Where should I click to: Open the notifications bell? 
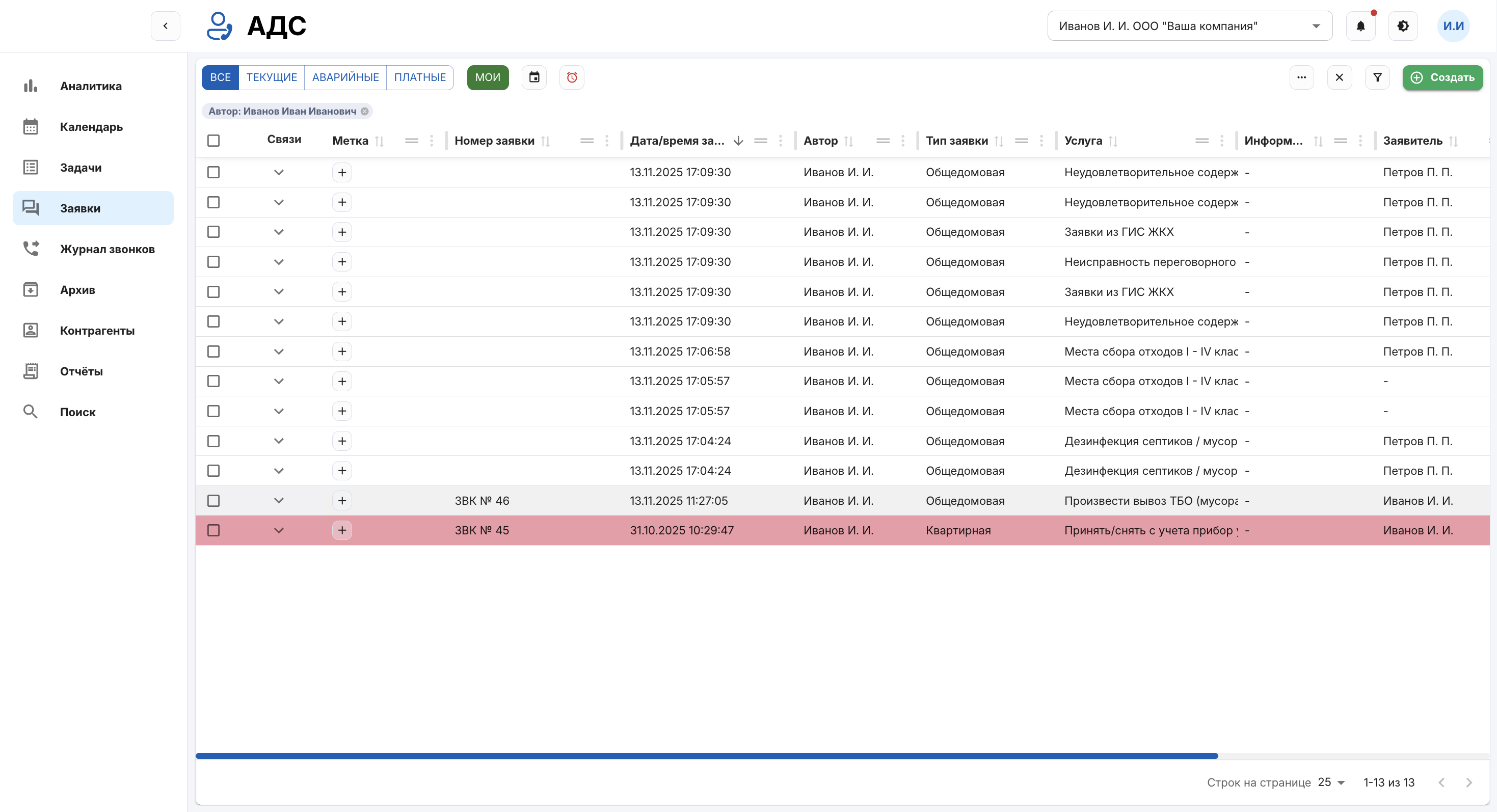(1360, 25)
